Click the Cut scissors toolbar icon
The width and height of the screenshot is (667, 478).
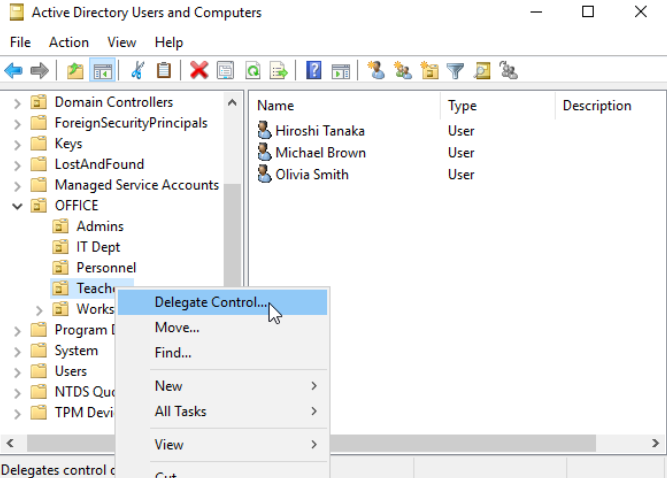point(137,71)
